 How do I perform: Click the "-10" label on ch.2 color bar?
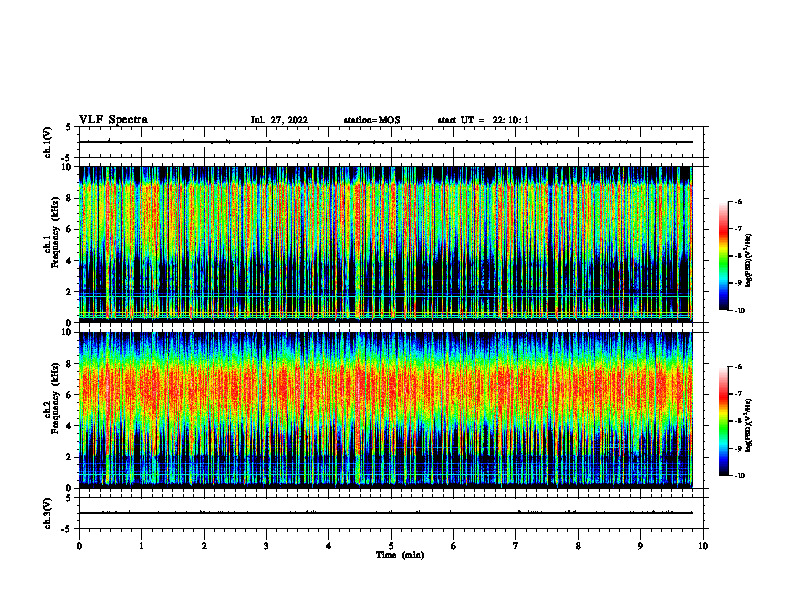tap(739, 476)
